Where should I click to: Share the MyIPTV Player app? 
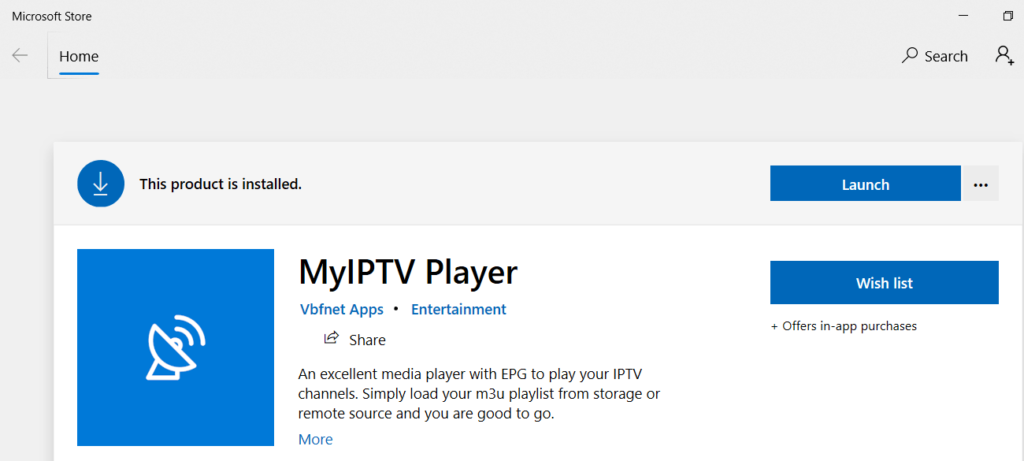(x=355, y=340)
